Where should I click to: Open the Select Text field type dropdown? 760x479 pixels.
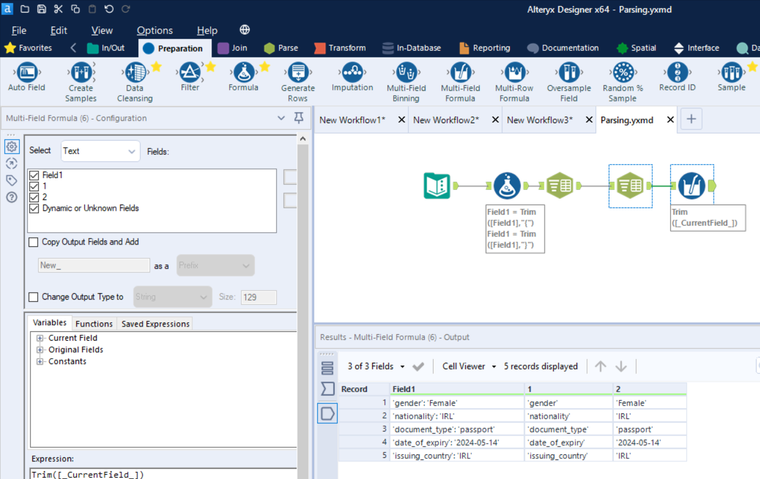pos(100,151)
